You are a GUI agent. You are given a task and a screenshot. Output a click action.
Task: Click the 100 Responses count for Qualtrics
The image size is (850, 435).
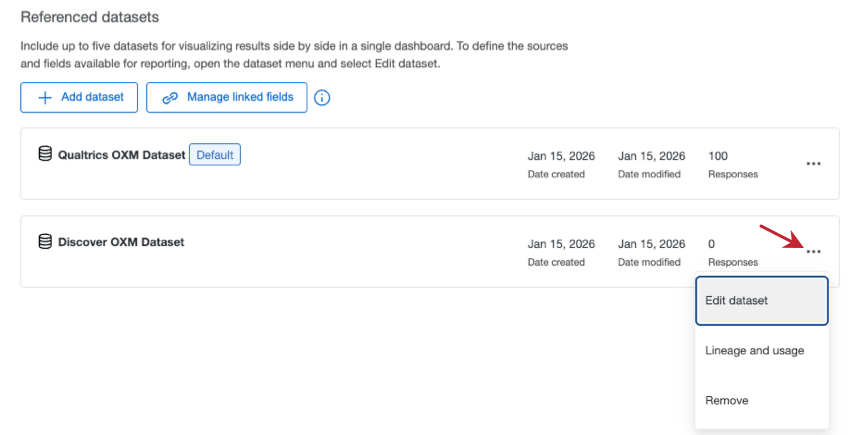click(718, 156)
